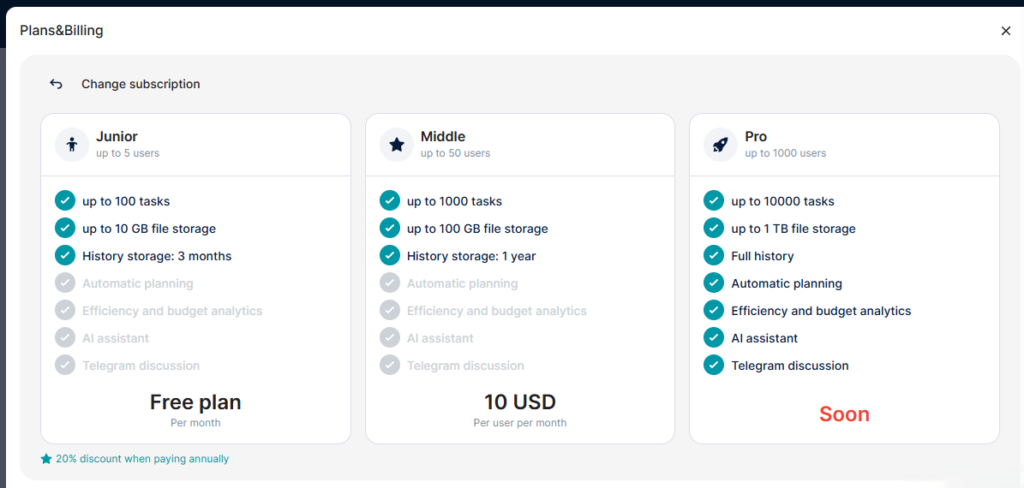1024x488 pixels.
Task: Click the 'up to 50 users' text
Action: click(455, 154)
